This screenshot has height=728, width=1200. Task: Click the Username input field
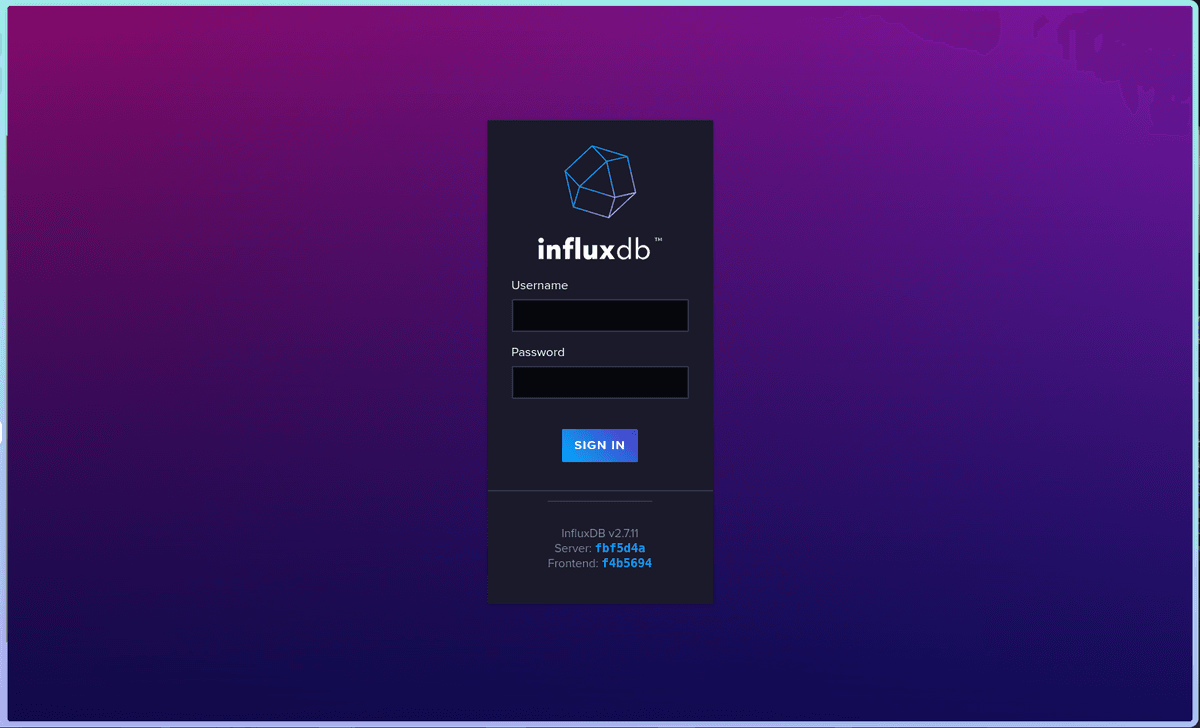click(x=600, y=315)
